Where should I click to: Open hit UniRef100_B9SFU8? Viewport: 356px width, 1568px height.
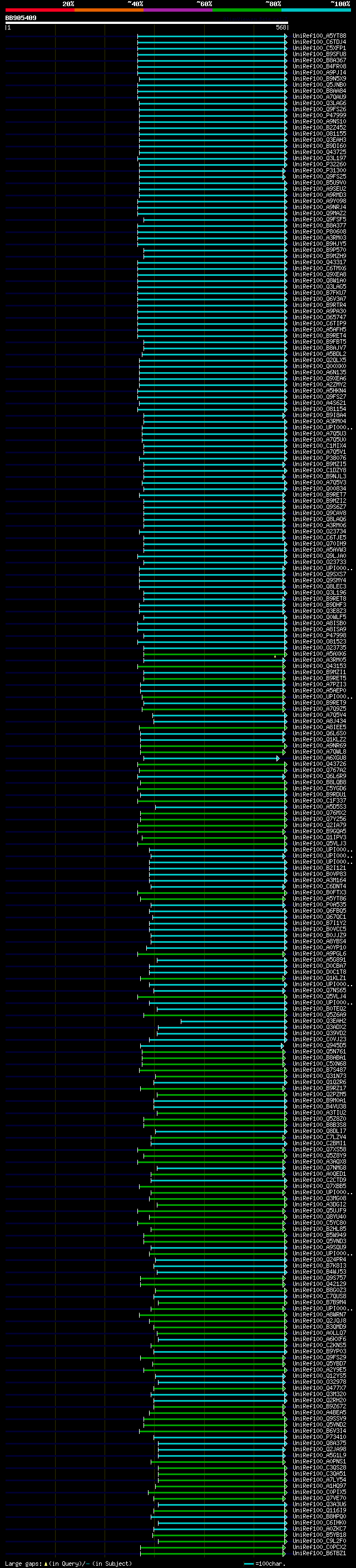pyautogui.click(x=319, y=54)
